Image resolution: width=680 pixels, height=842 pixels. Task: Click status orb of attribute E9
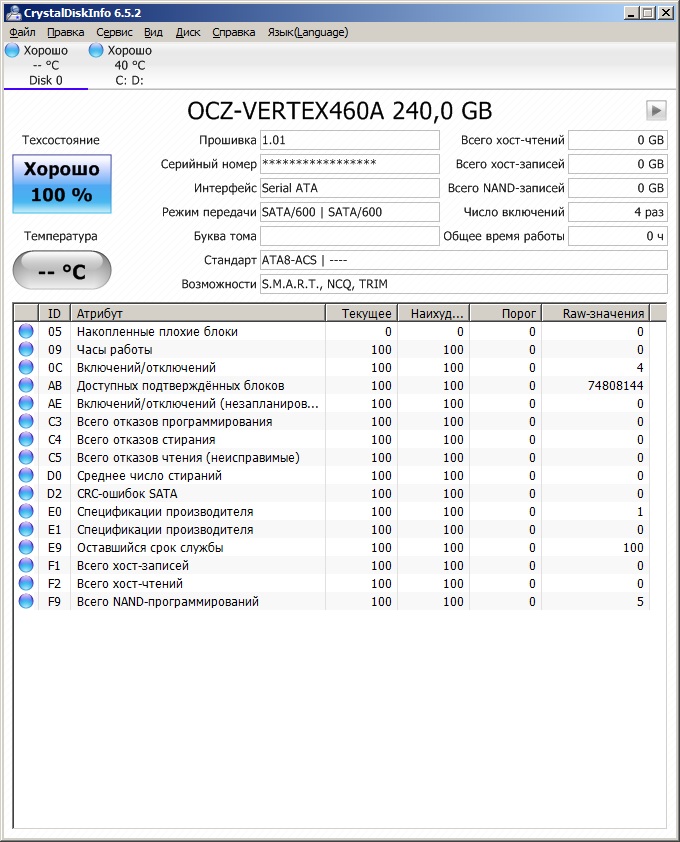(26, 547)
